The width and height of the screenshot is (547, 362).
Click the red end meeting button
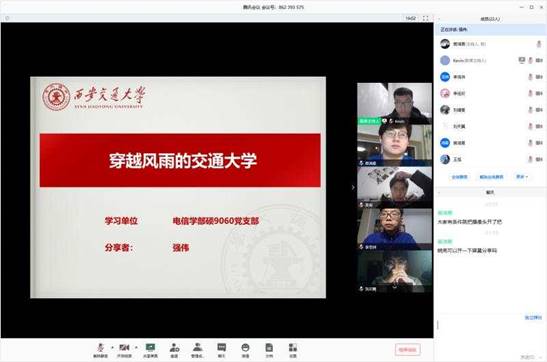(407, 349)
